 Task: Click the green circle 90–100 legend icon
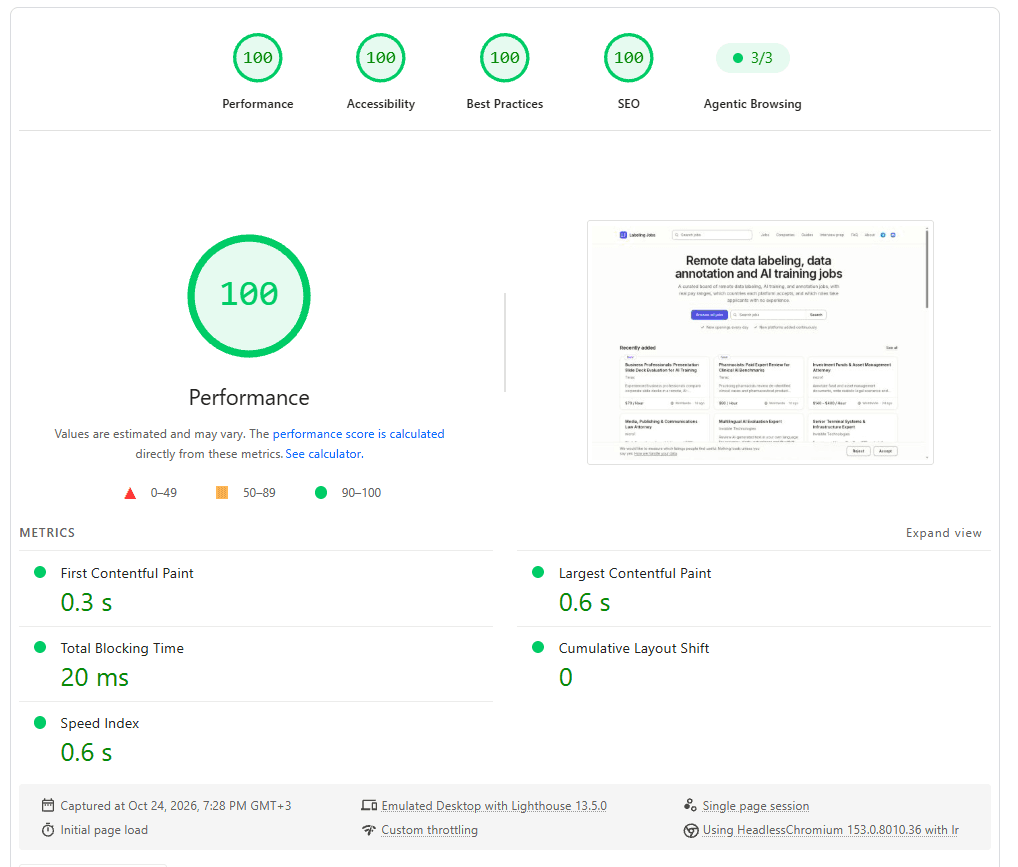(x=321, y=492)
